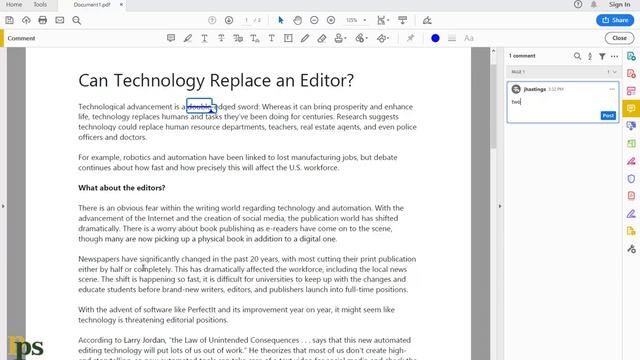The height and width of the screenshot is (360, 640).
Task: Open the highlighted Comment tool in sidebar
Action: click(x=631, y=108)
